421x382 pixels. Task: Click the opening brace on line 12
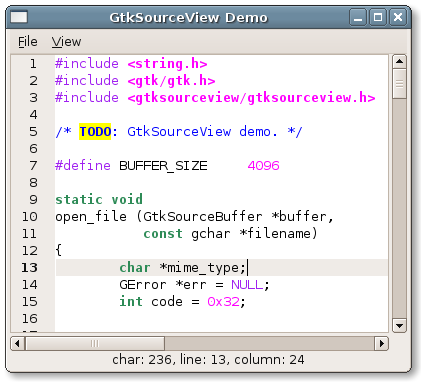pos(58,250)
